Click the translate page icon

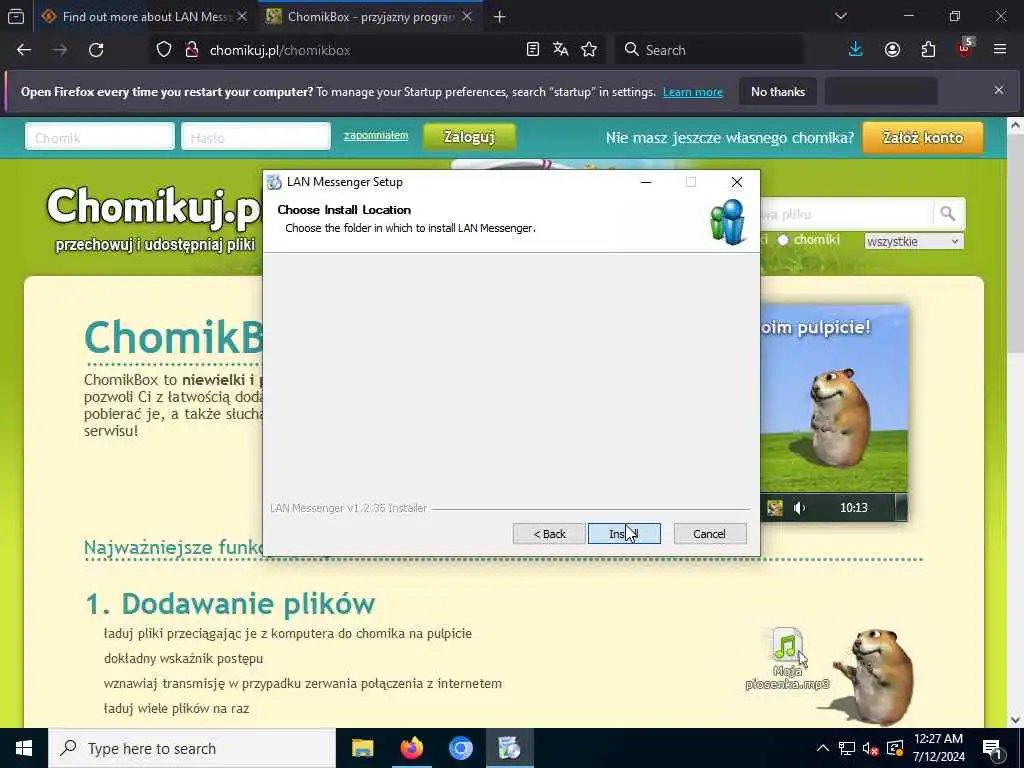pos(561,50)
